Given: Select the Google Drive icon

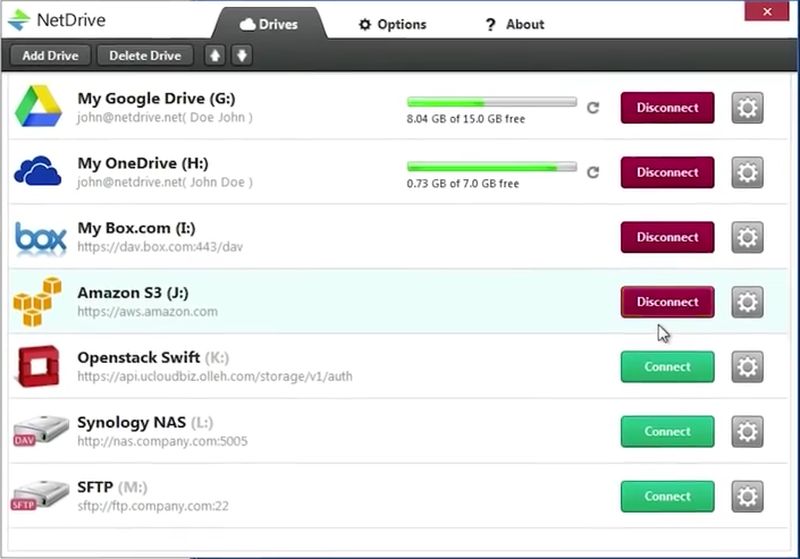Looking at the screenshot, I should coord(38,106).
